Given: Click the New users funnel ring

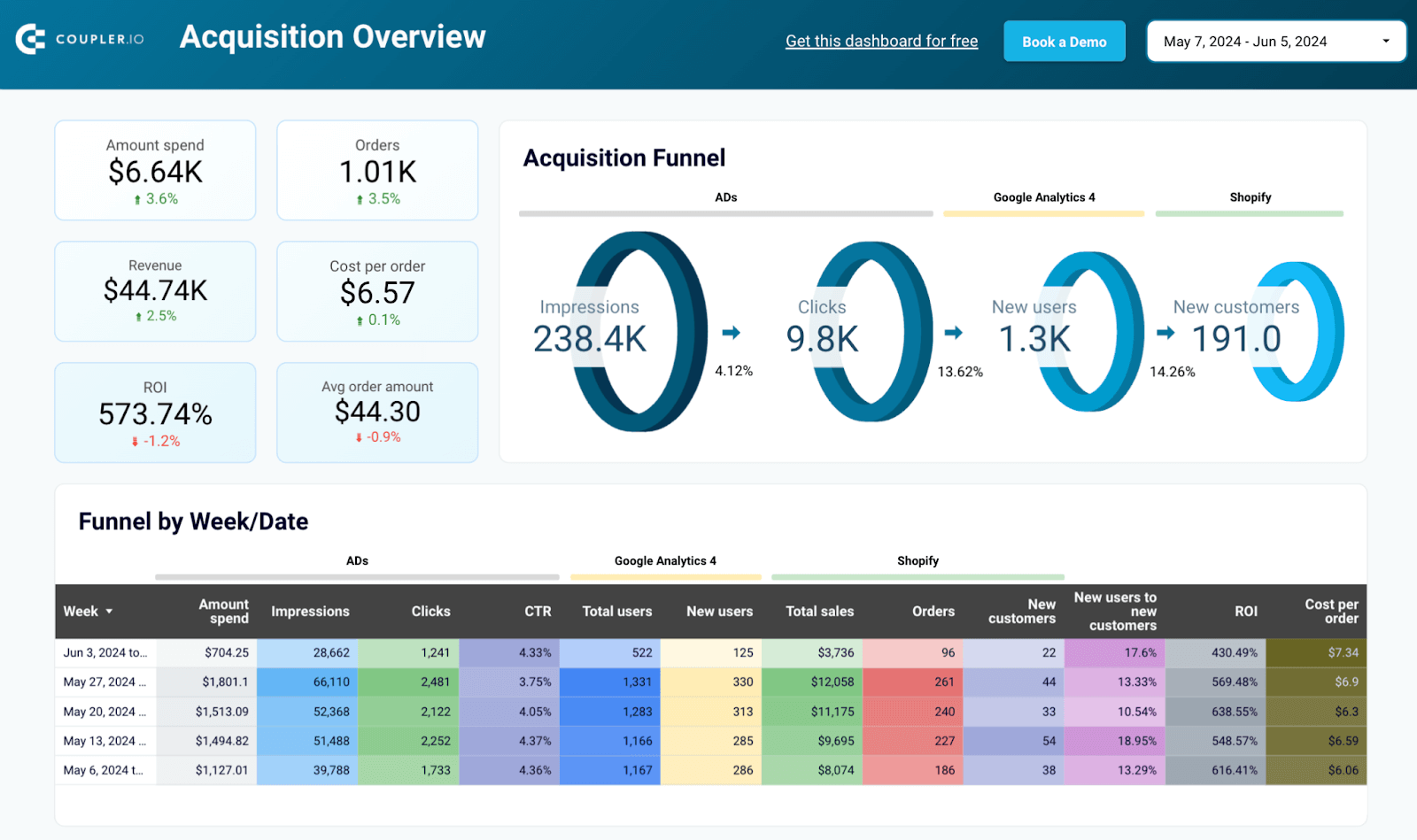Looking at the screenshot, I should [x=1088, y=331].
